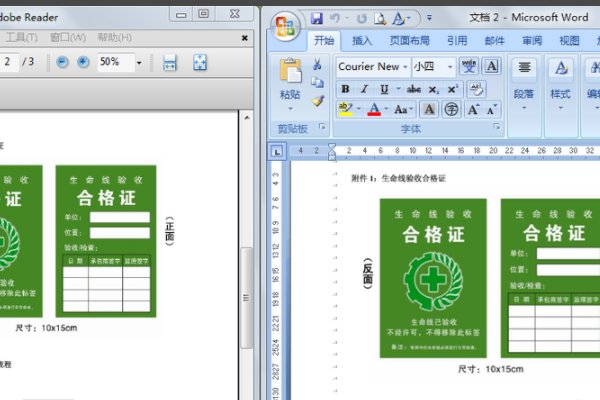Click the Reader scrollbar up arrow

[x=247, y=118]
